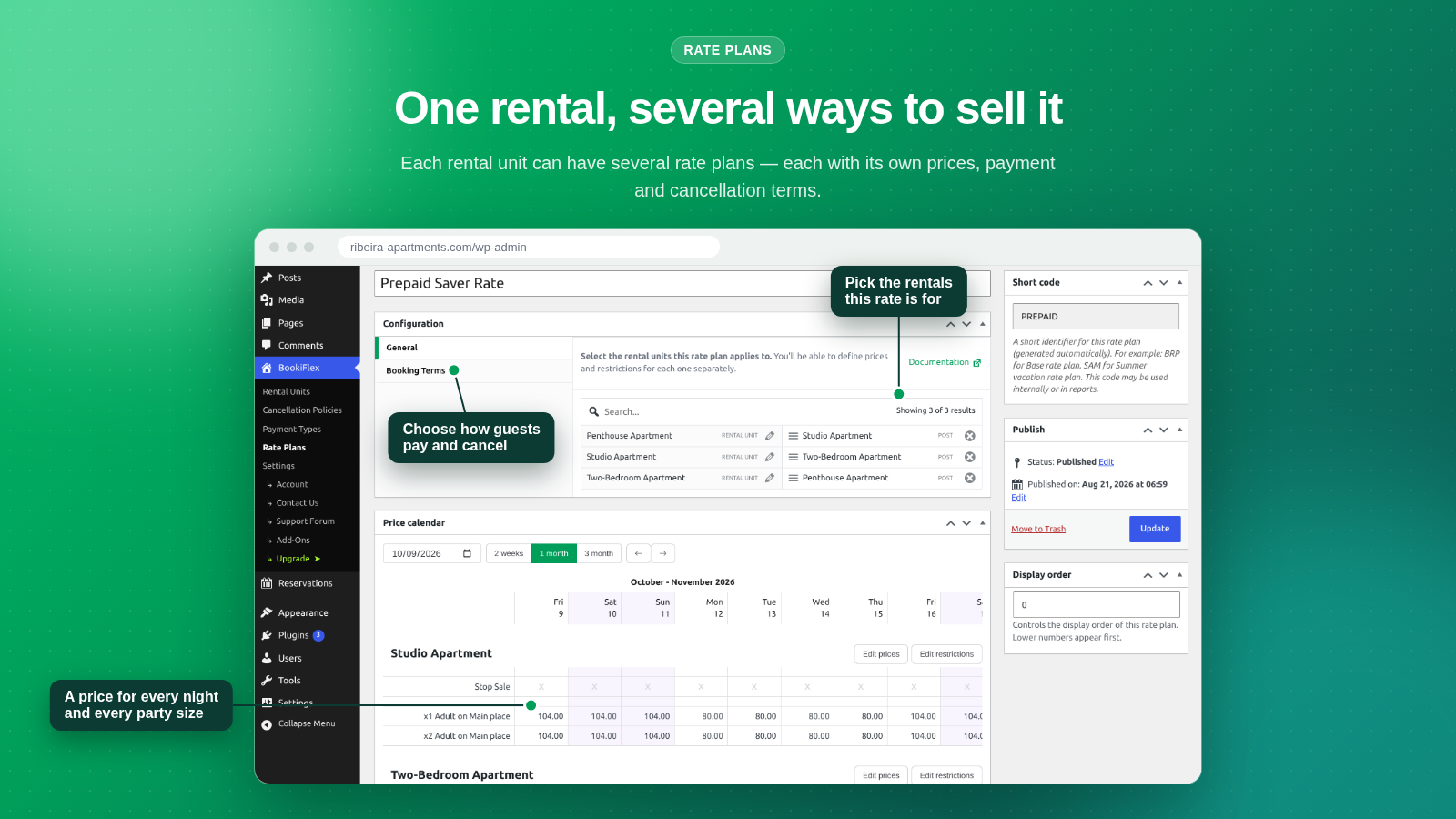This screenshot has height=819, width=1456.
Task: Open the Tools wrench icon
Action: 267,681
